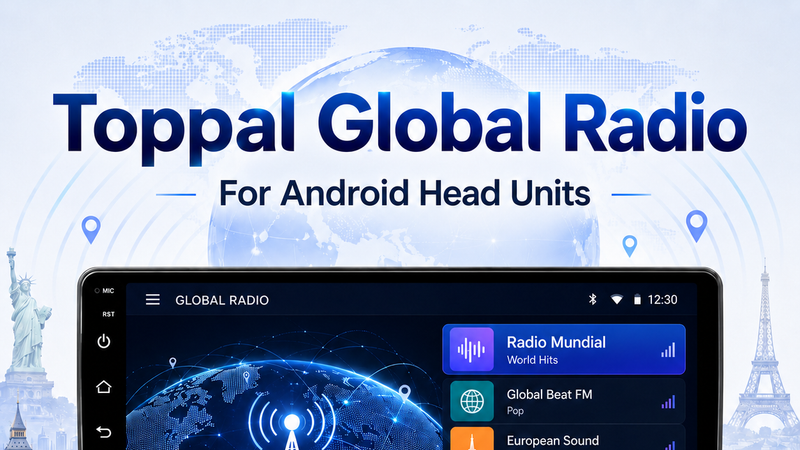
Task: Select the European Sound orange icon
Action: pos(472,439)
